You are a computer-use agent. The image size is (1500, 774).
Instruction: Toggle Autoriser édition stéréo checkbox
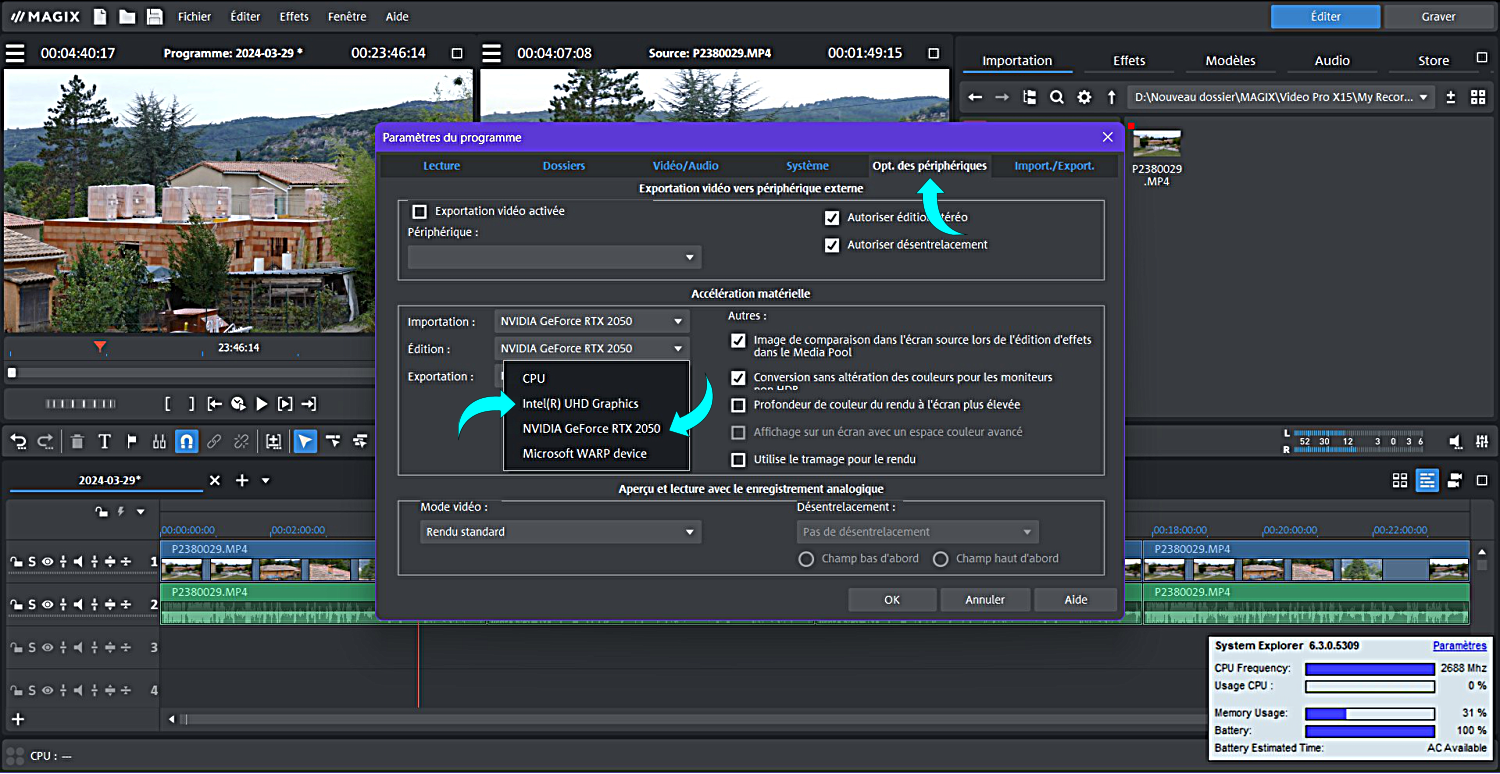832,217
